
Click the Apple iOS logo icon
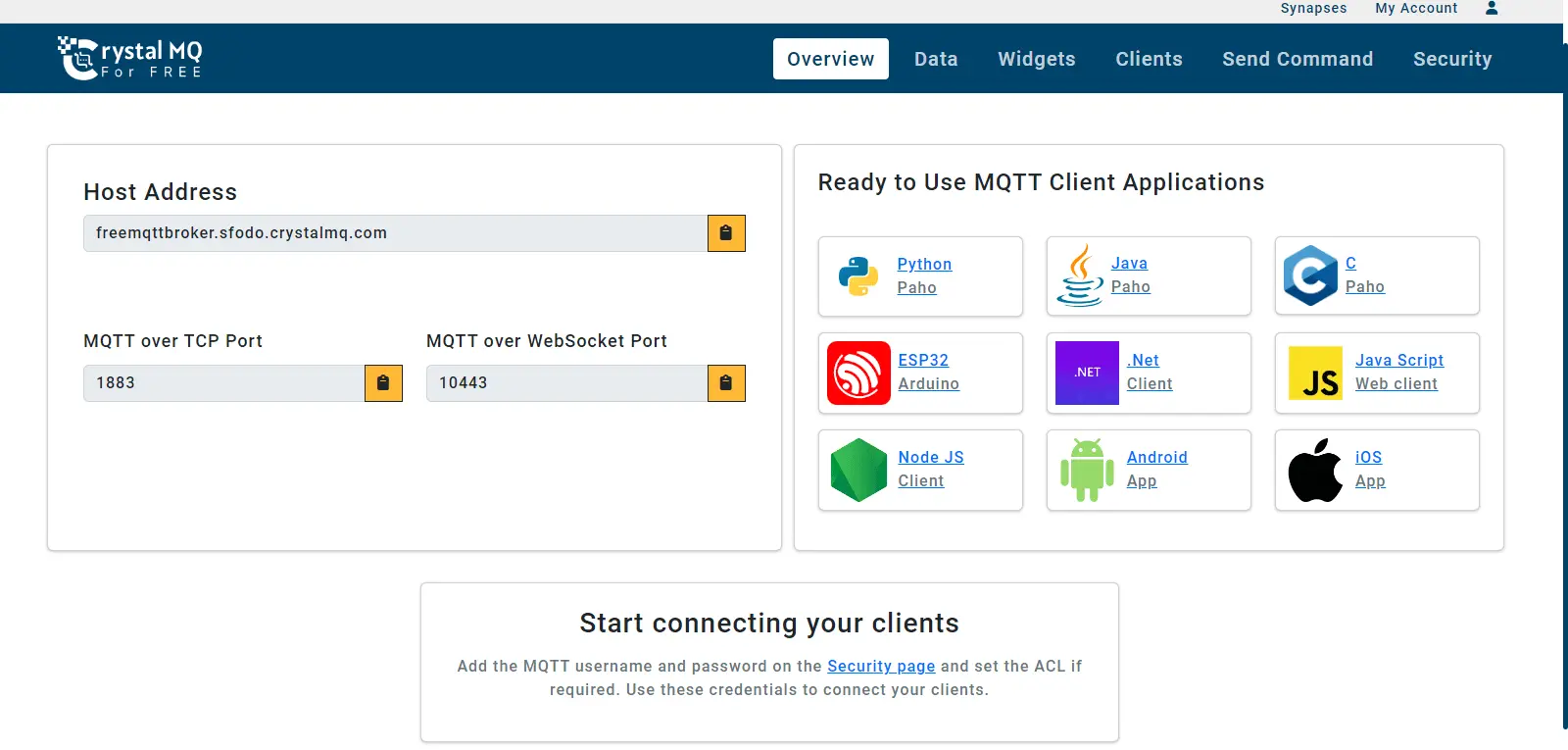1315,470
